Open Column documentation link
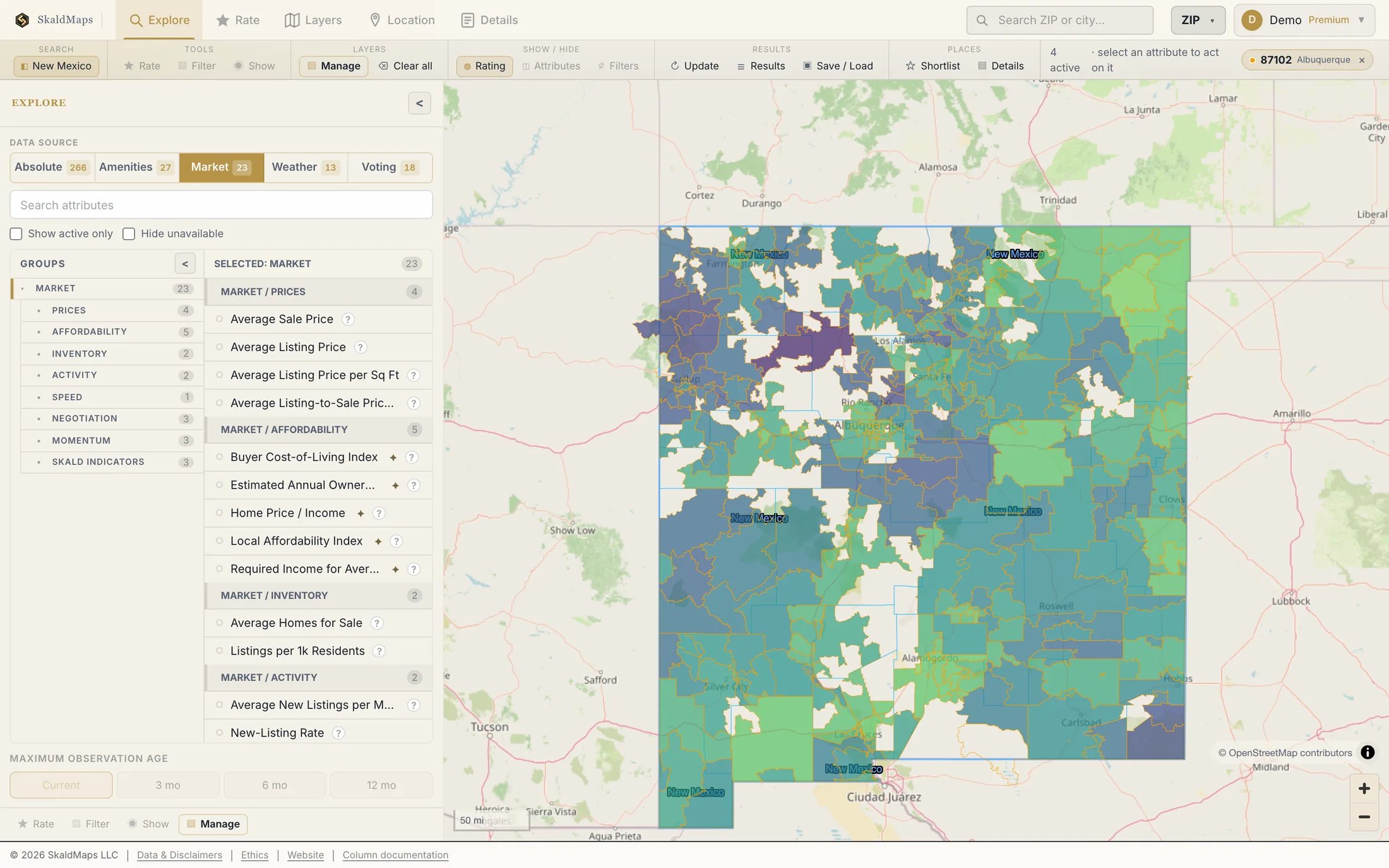This screenshot has width=1389, height=868. click(x=395, y=855)
